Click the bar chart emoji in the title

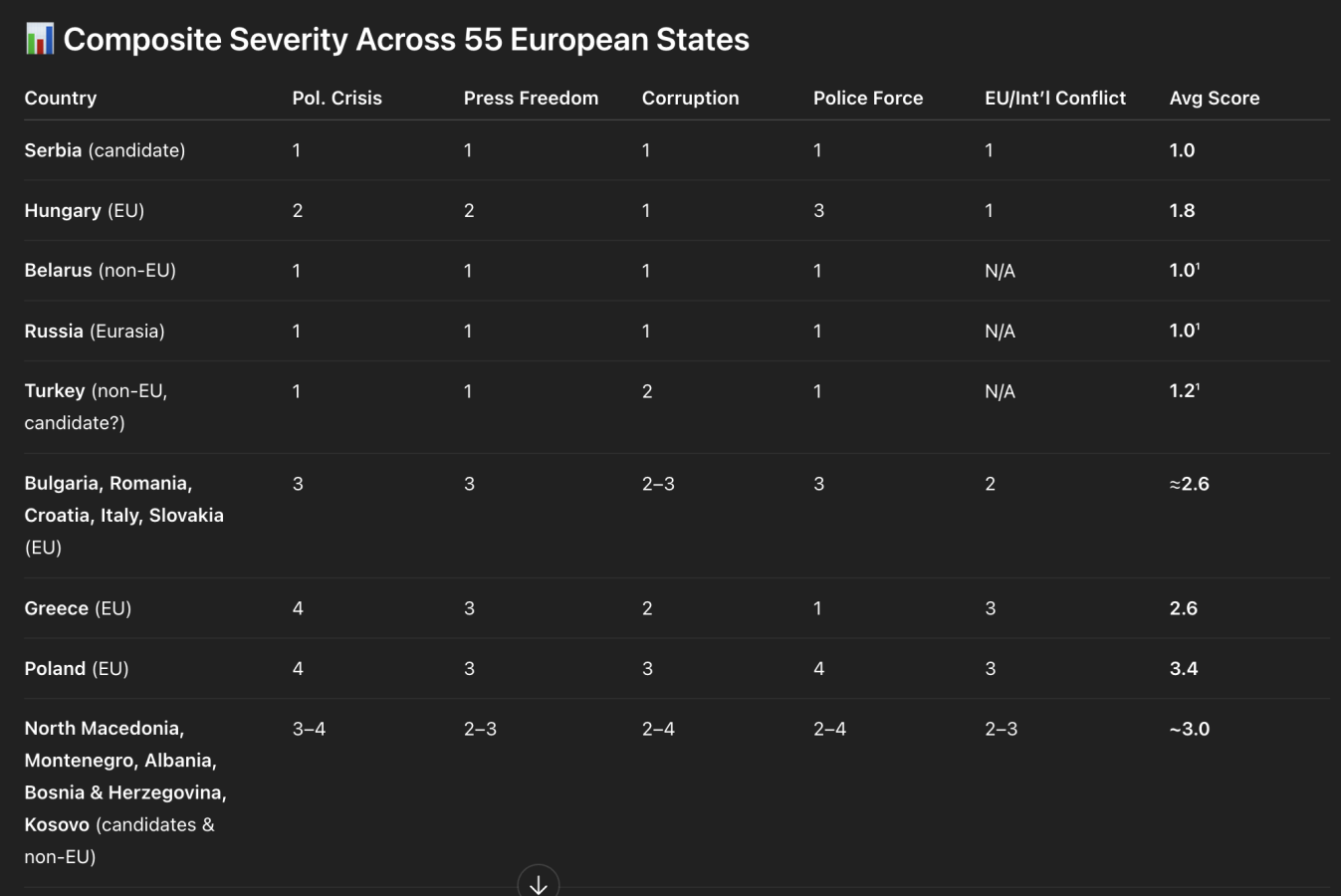40,39
